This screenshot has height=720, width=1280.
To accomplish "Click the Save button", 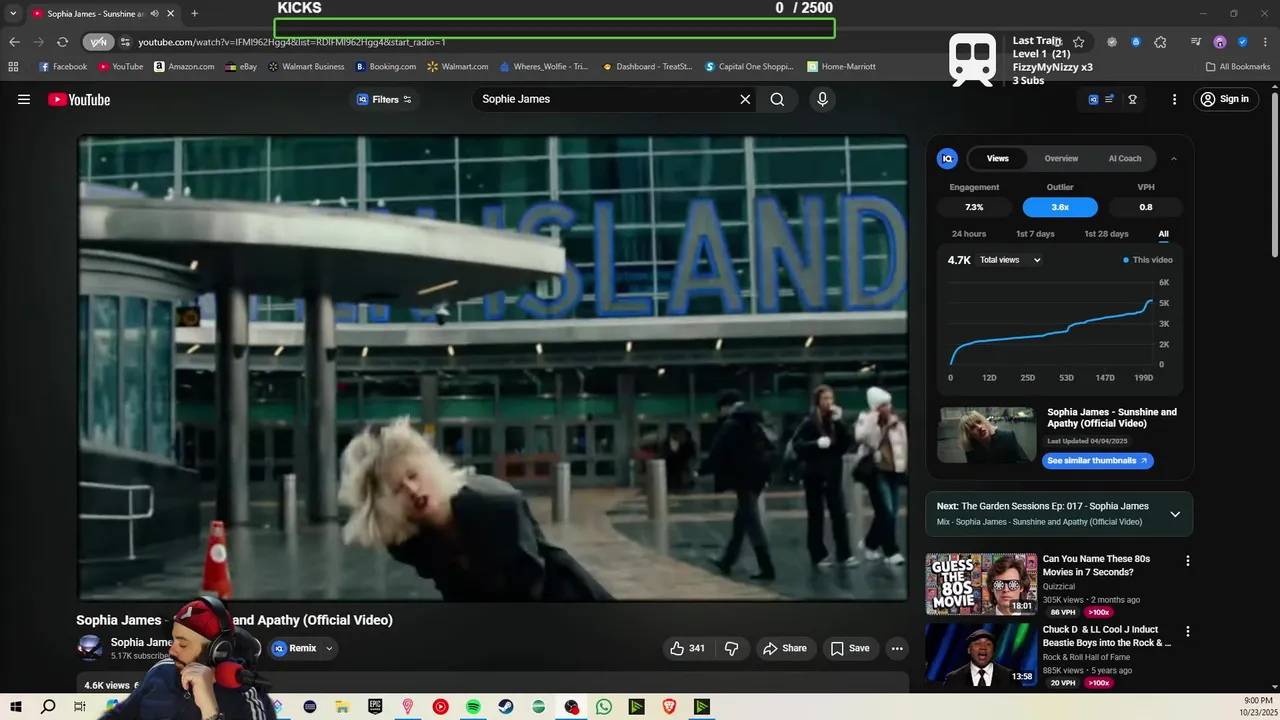I will point(850,648).
